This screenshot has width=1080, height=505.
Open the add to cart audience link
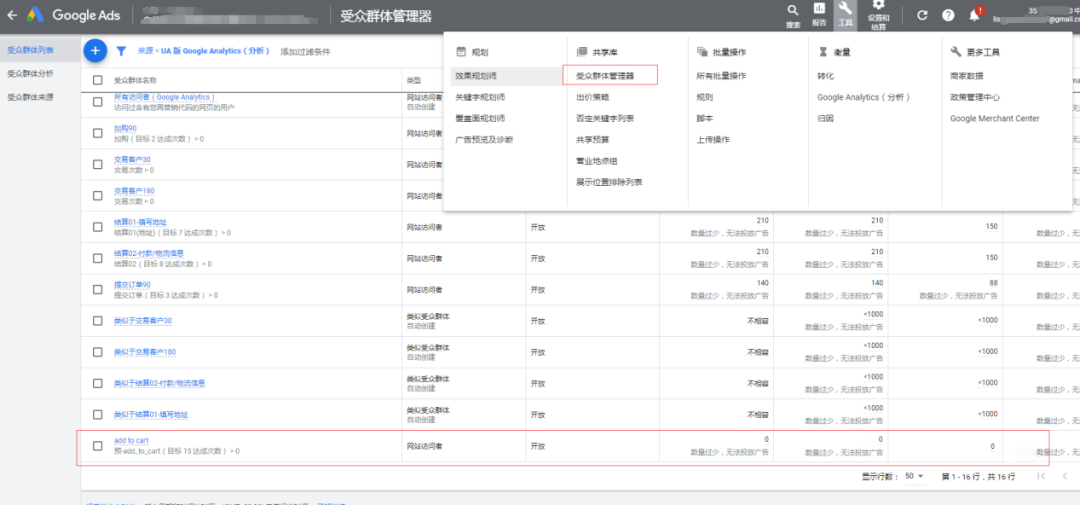click(x=132, y=440)
